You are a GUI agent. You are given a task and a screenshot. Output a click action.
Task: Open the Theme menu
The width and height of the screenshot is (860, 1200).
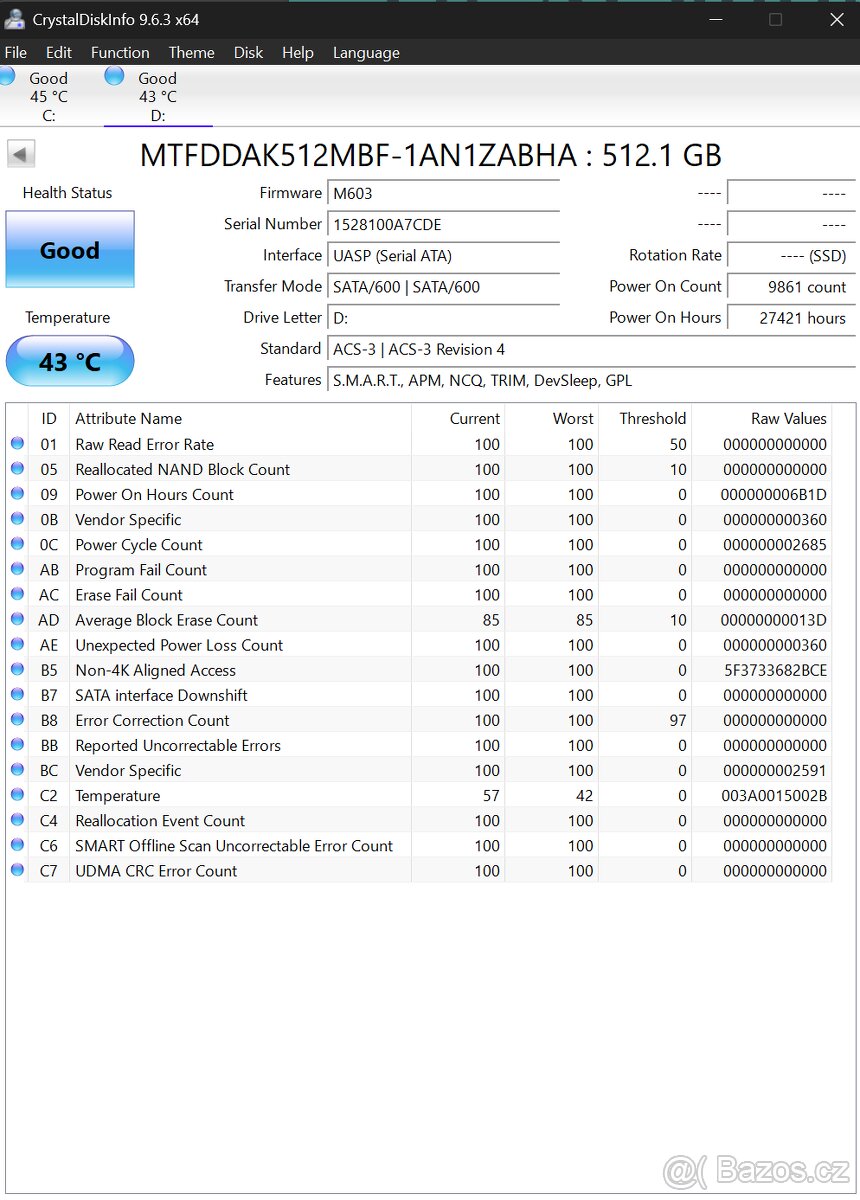(191, 53)
